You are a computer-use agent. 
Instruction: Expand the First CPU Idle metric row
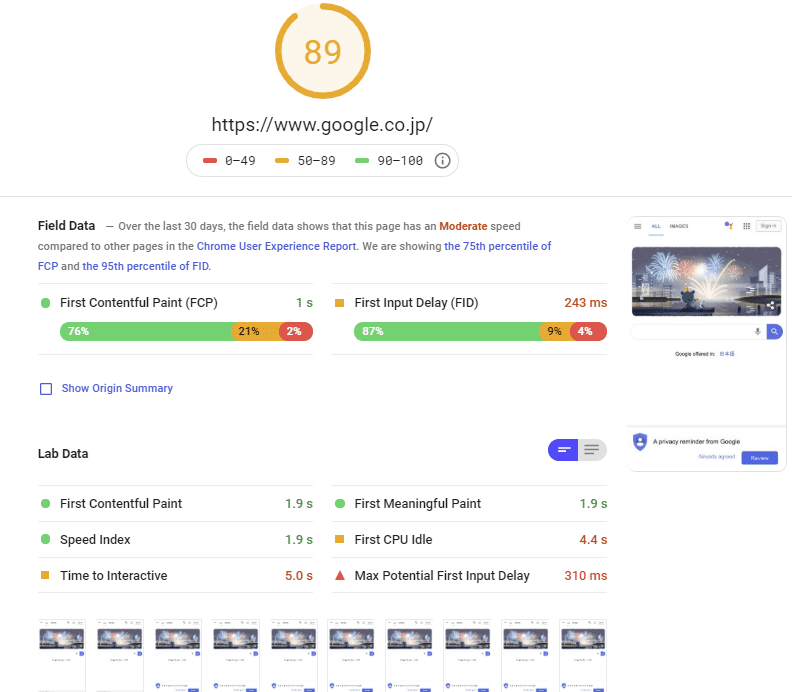tap(470, 539)
